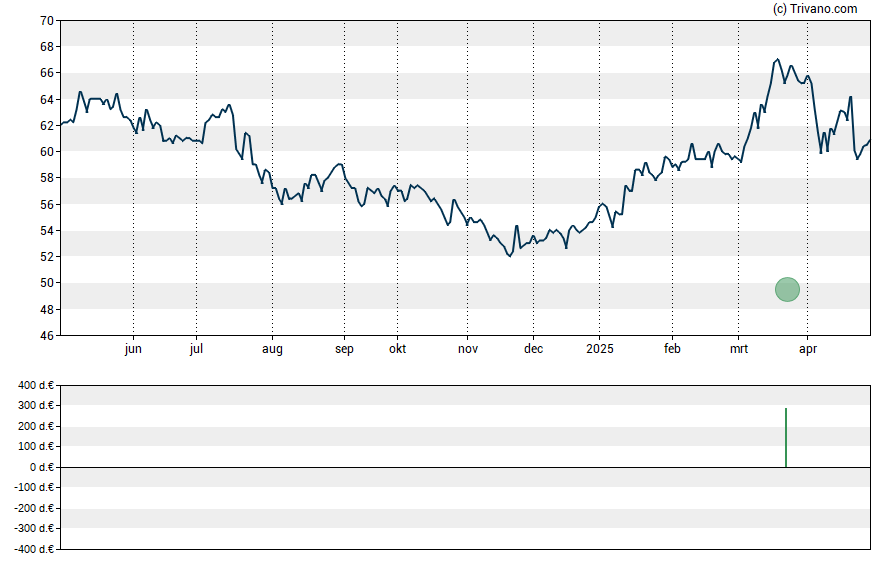Click the '2025' year label on the x-axis
Screen dimensions: 888x565
point(600,349)
